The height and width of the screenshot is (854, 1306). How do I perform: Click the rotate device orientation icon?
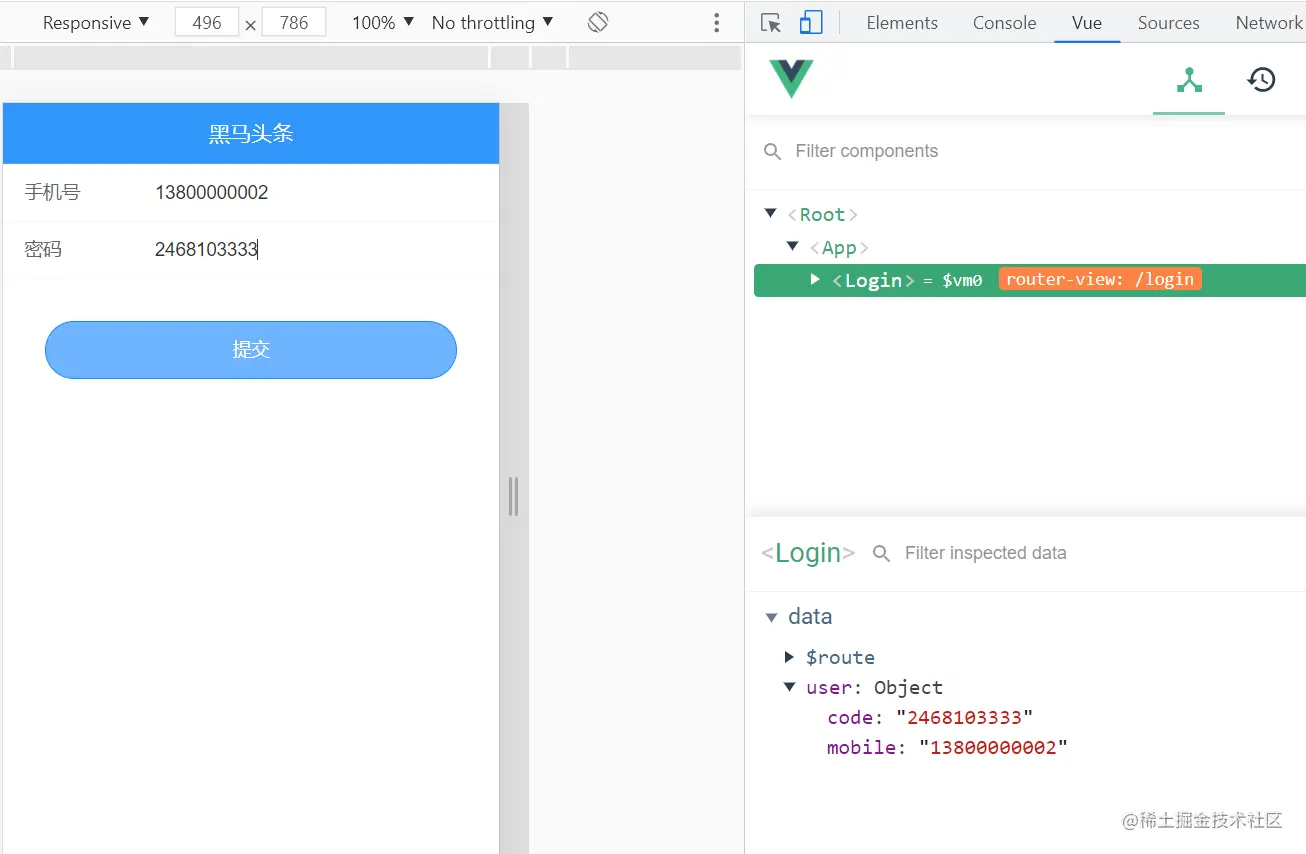point(598,22)
